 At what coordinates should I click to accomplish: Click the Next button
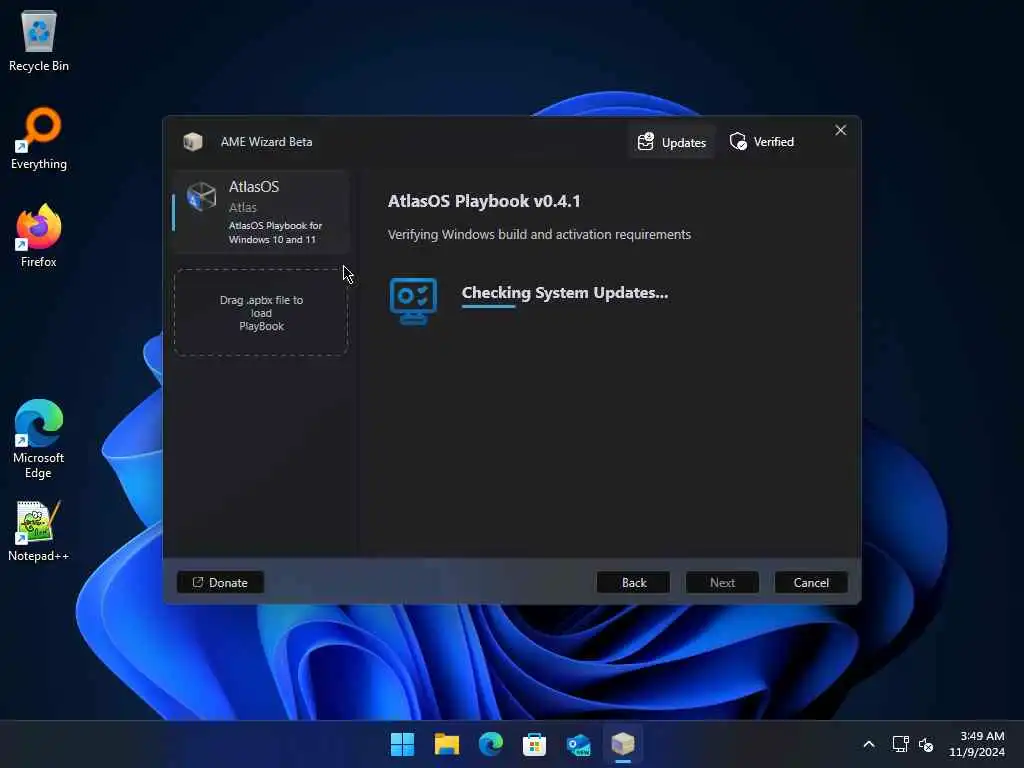pyautogui.click(x=722, y=583)
